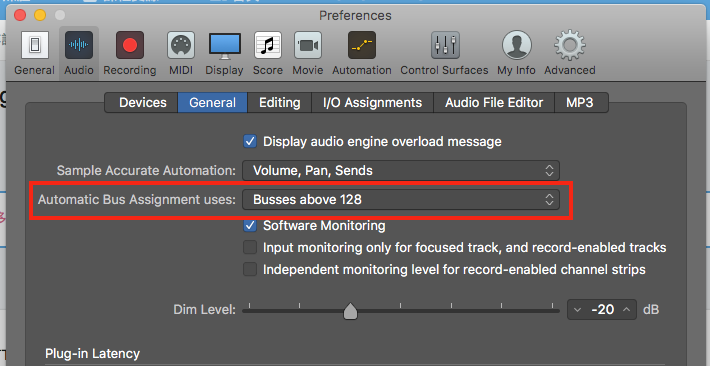
Task: Increase Dim Level with up arrow
Action: (x=627, y=309)
